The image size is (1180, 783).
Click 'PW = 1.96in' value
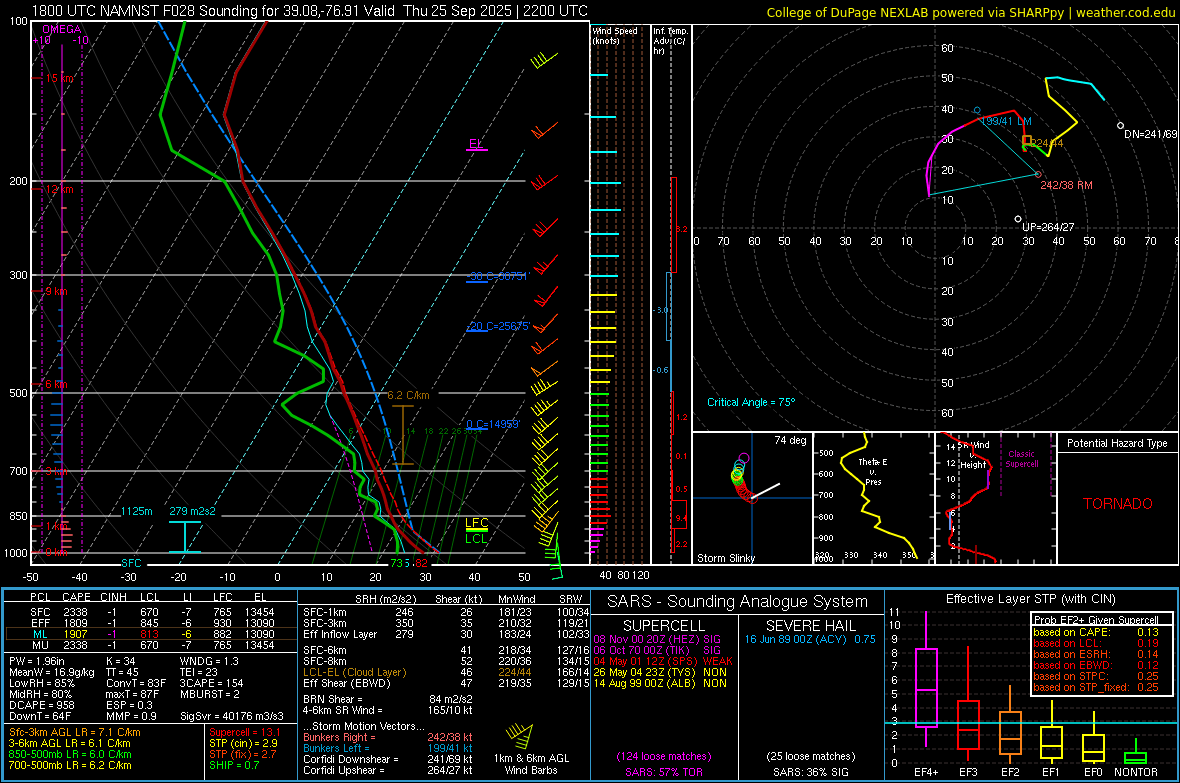(x=37, y=661)
